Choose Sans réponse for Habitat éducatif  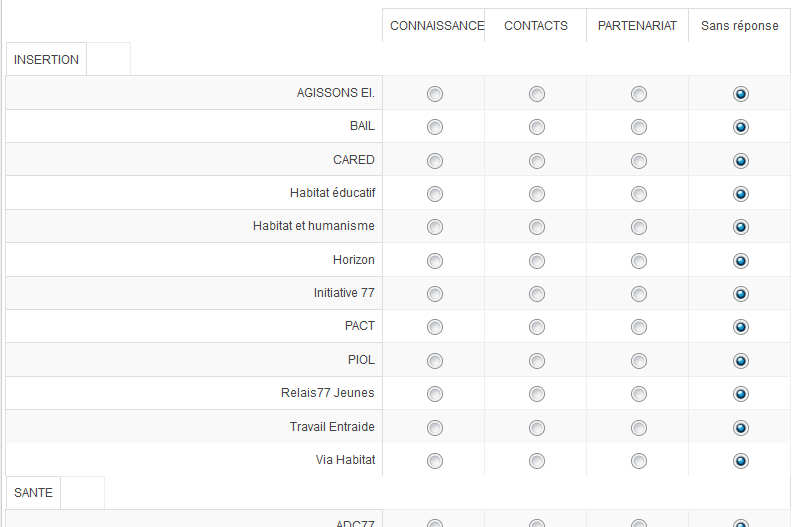pos(741,194)
